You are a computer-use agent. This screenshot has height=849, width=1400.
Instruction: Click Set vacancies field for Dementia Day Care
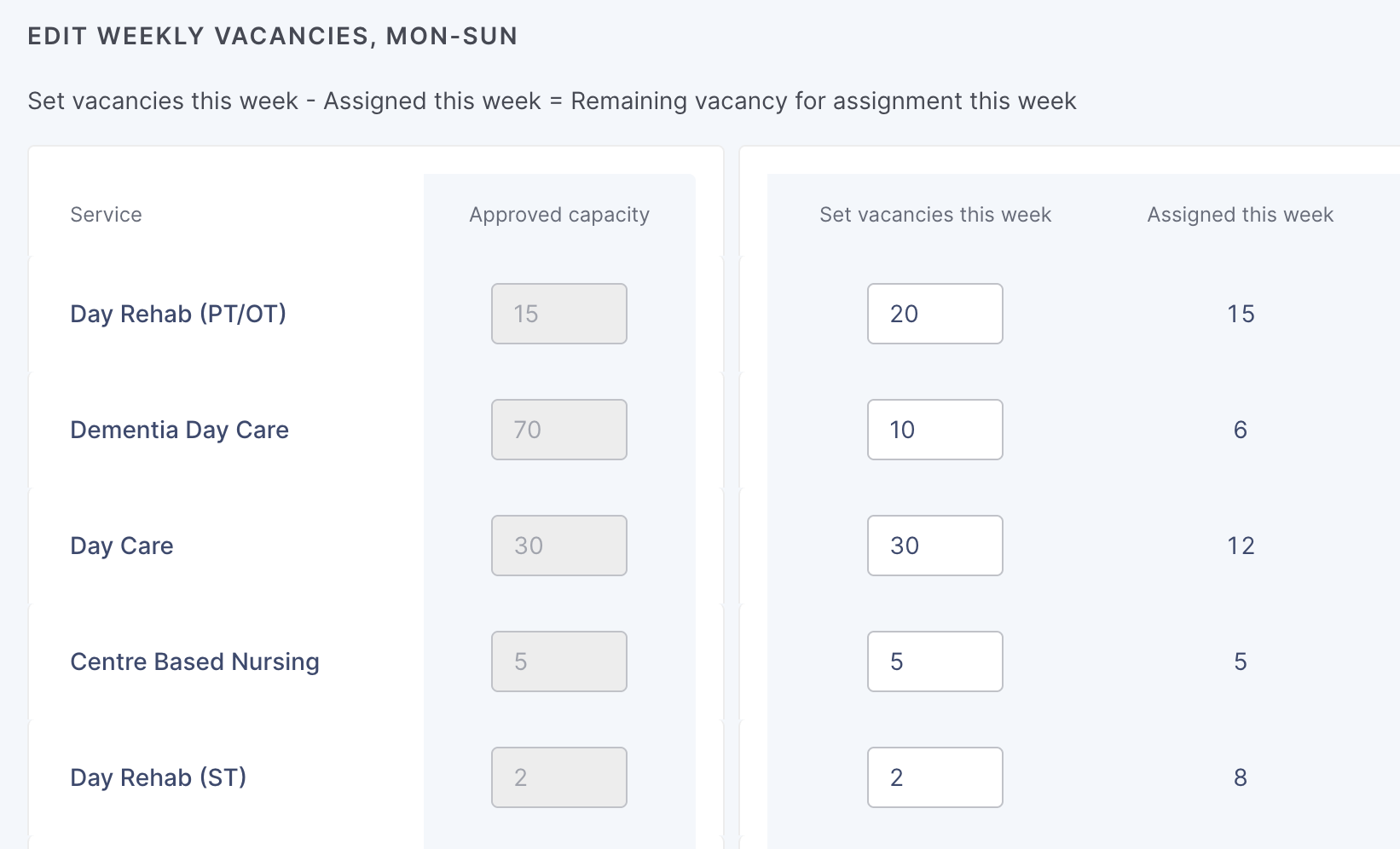click(934, 430)
